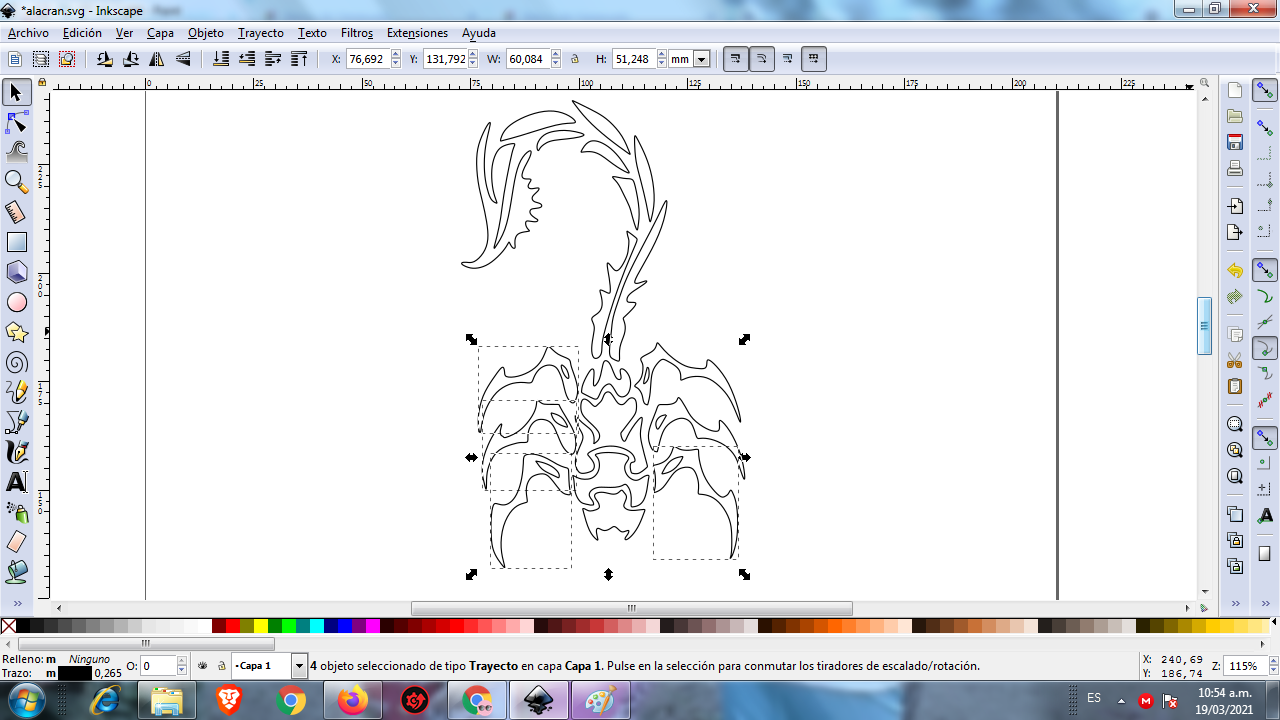The width and height of the screenshot is (1280, 720).
Task: Click the X position stepper arrows
Action: pos(396,59)
